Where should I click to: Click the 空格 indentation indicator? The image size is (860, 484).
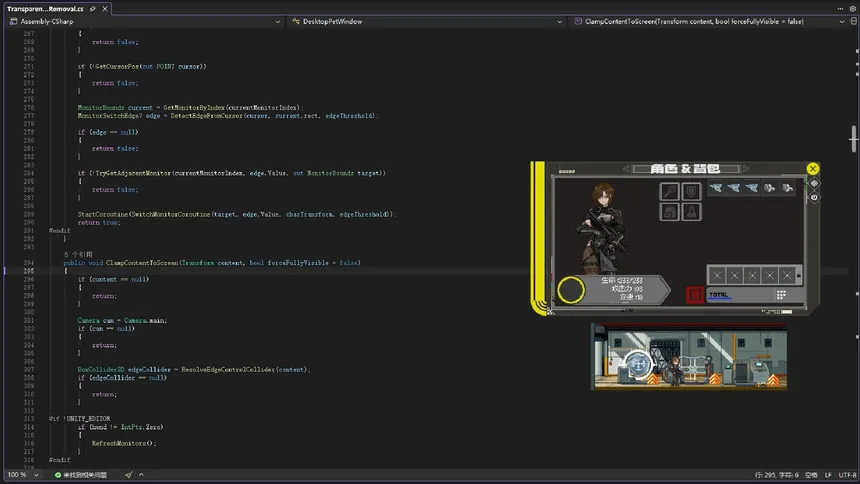point(811,475)
